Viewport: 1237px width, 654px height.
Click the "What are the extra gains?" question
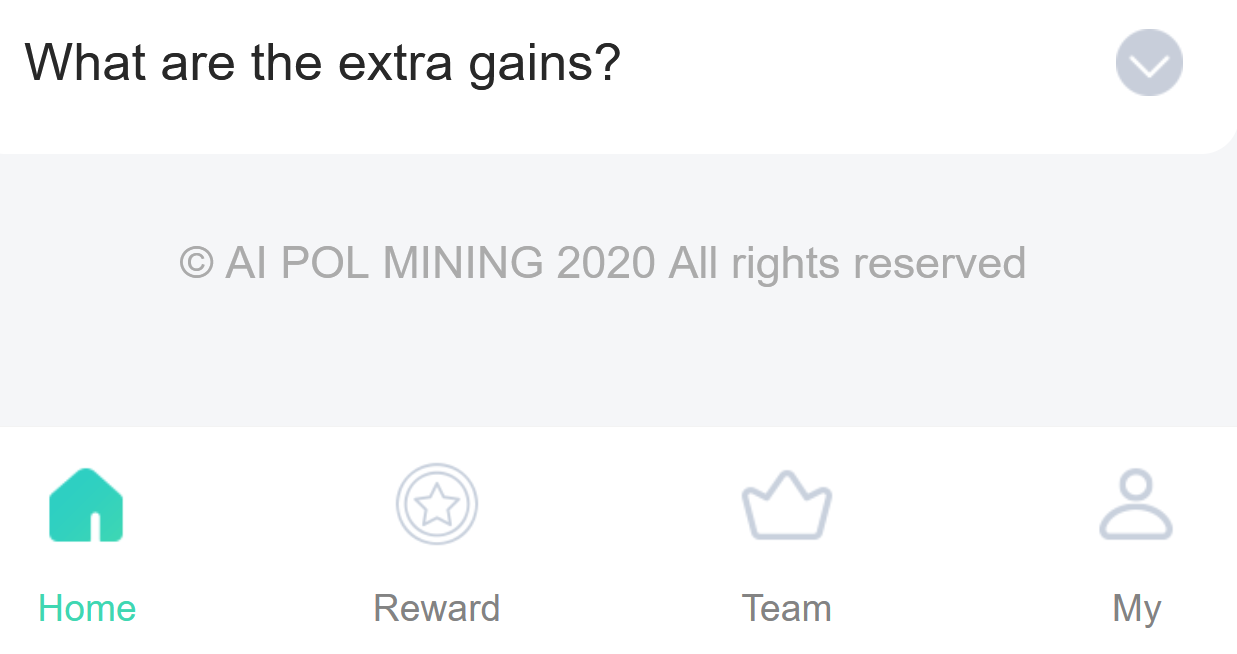pyautogui.click(x=322, y=62)
